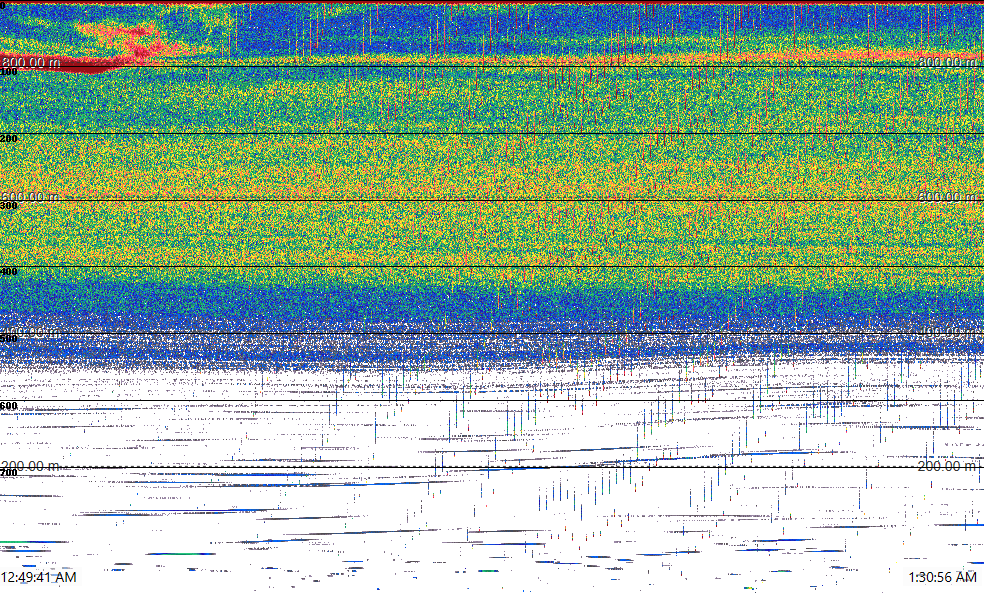Screen dimensions: 984x594
Task: Select the bold 700 depth gridline label
Action: click(9, 473)
